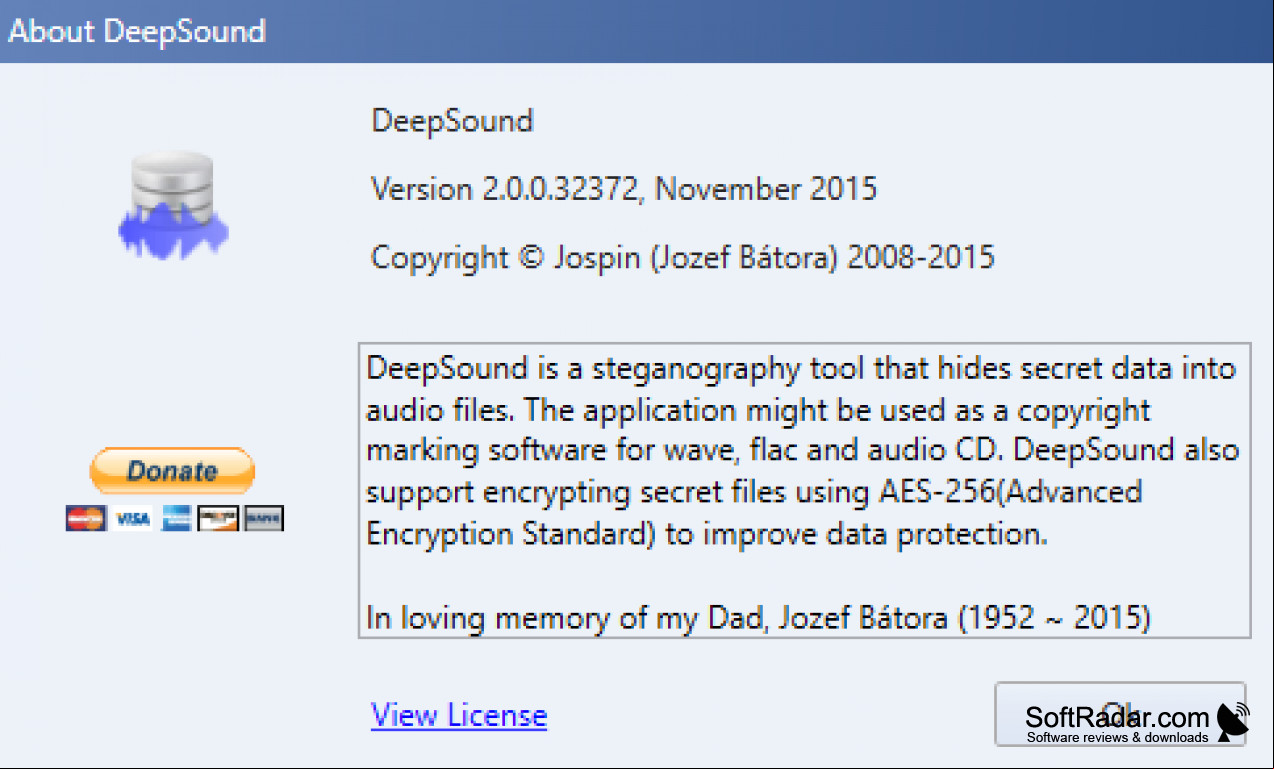Click the DeepSound product name label
This screenshot has width=1274, height=769.
click(x=452, y=121)
